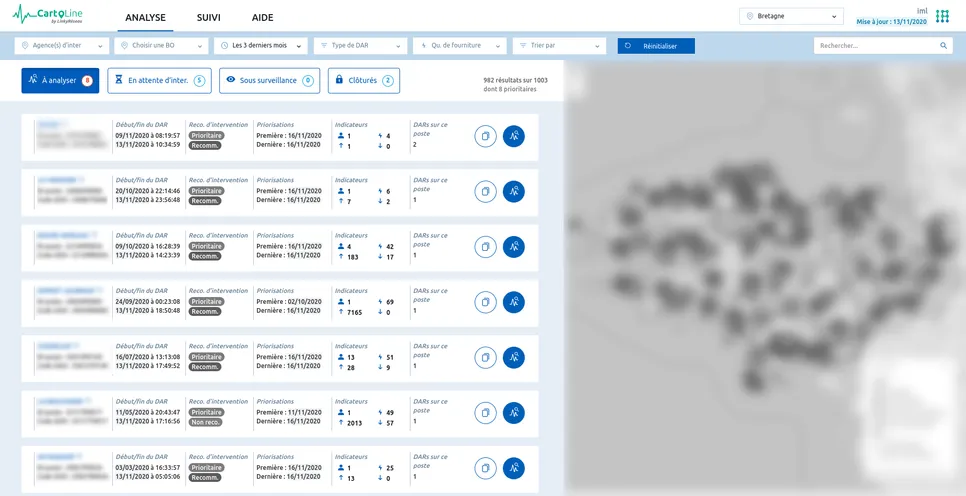The image size is (966, 496).
Task: Toggle the Sous surveillance filter
Action: (x=269, y=81)
